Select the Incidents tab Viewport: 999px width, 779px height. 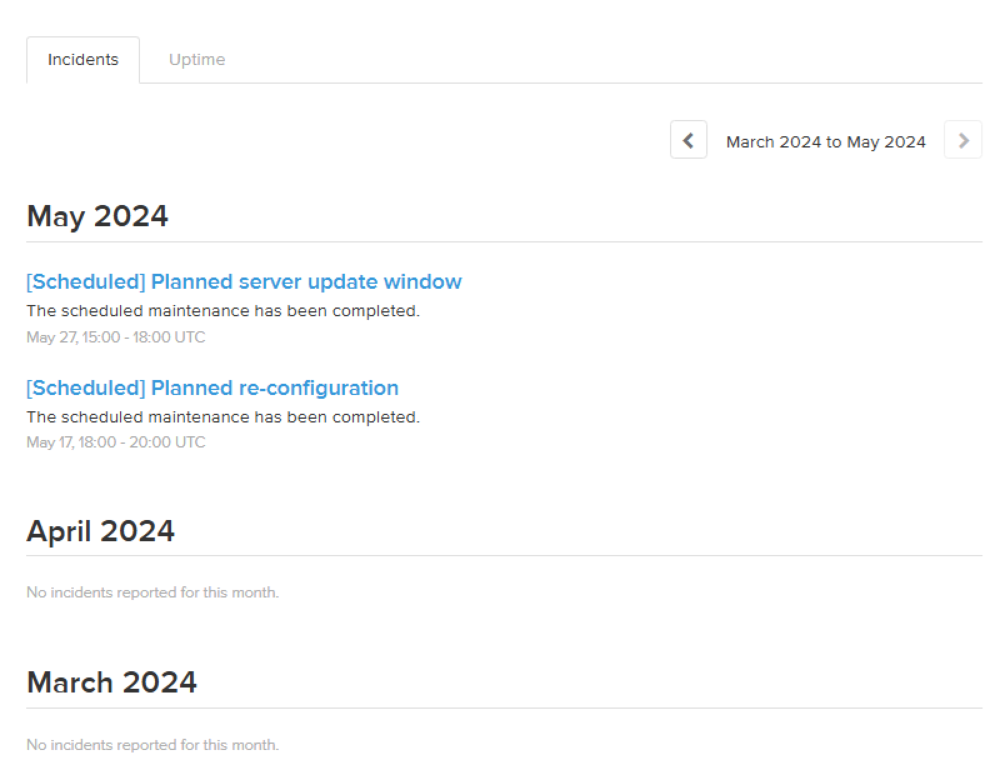tap(83, 60)
